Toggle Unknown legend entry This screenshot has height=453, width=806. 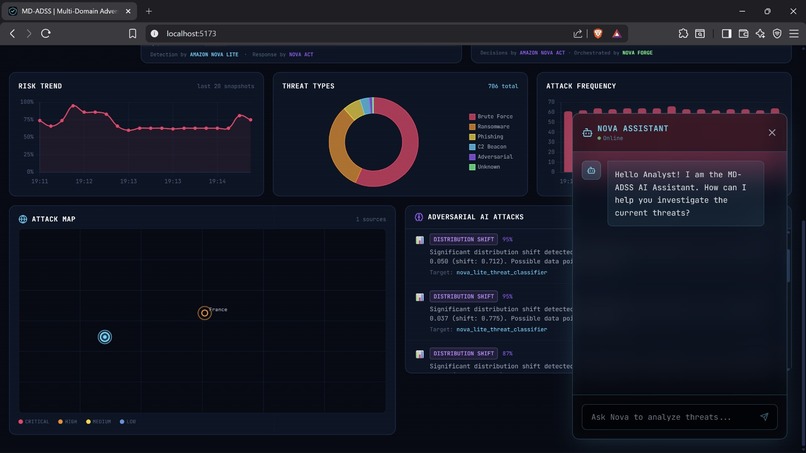pyautogui.click(x=484, y=167)
